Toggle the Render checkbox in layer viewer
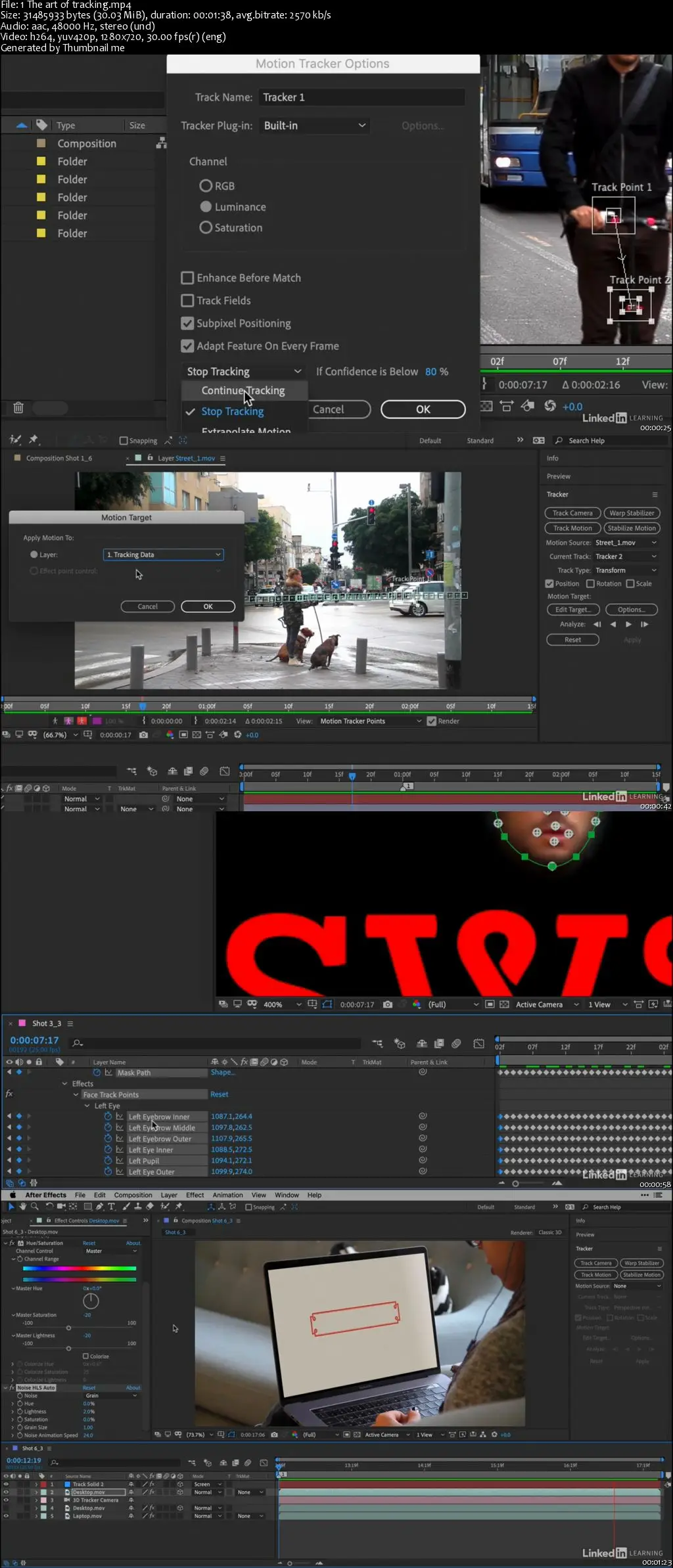The width and height of the screenshot is (673, 1568). 432,721
